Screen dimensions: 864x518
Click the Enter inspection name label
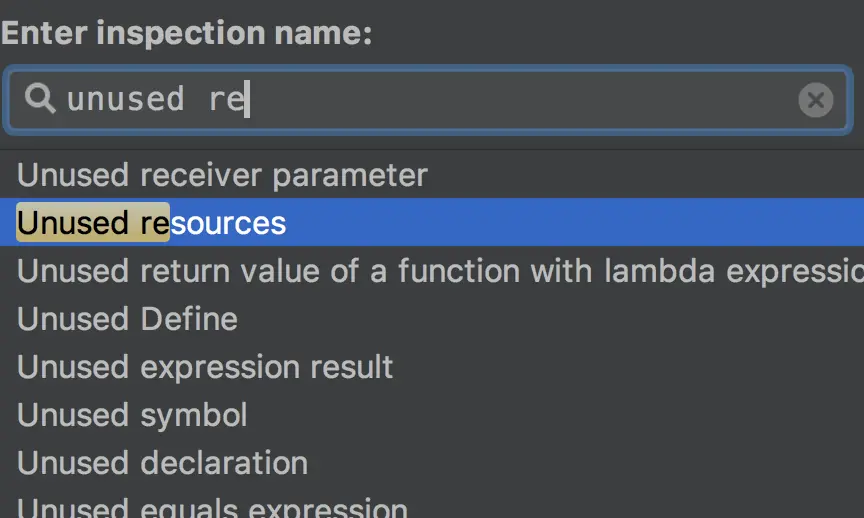[186, 33]
